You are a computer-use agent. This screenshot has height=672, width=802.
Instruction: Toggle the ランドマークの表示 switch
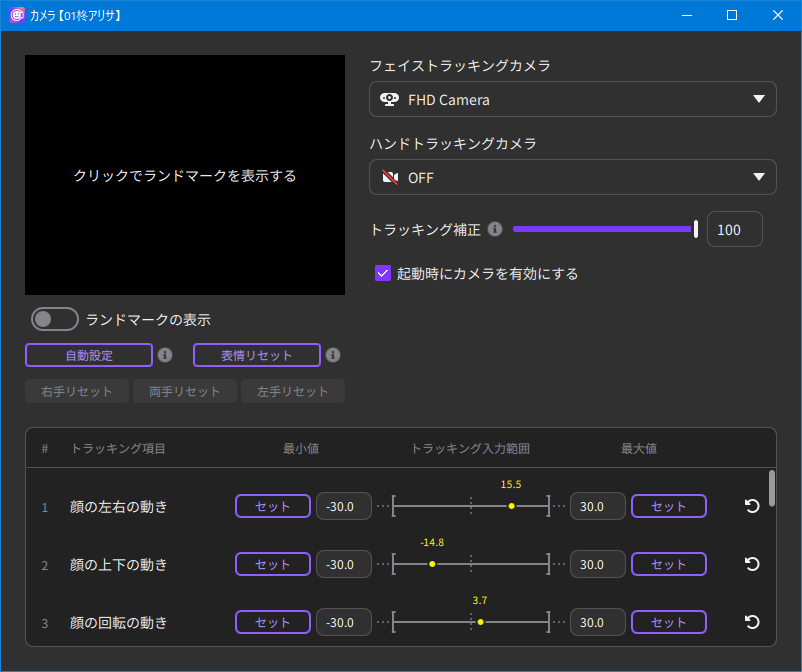(x=55, y=319)
